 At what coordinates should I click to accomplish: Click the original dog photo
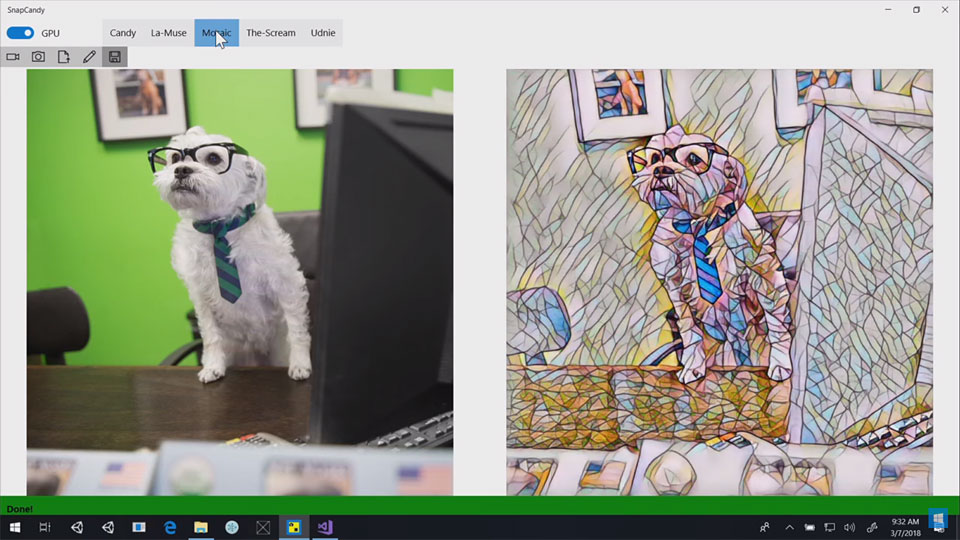coord(240,282)
